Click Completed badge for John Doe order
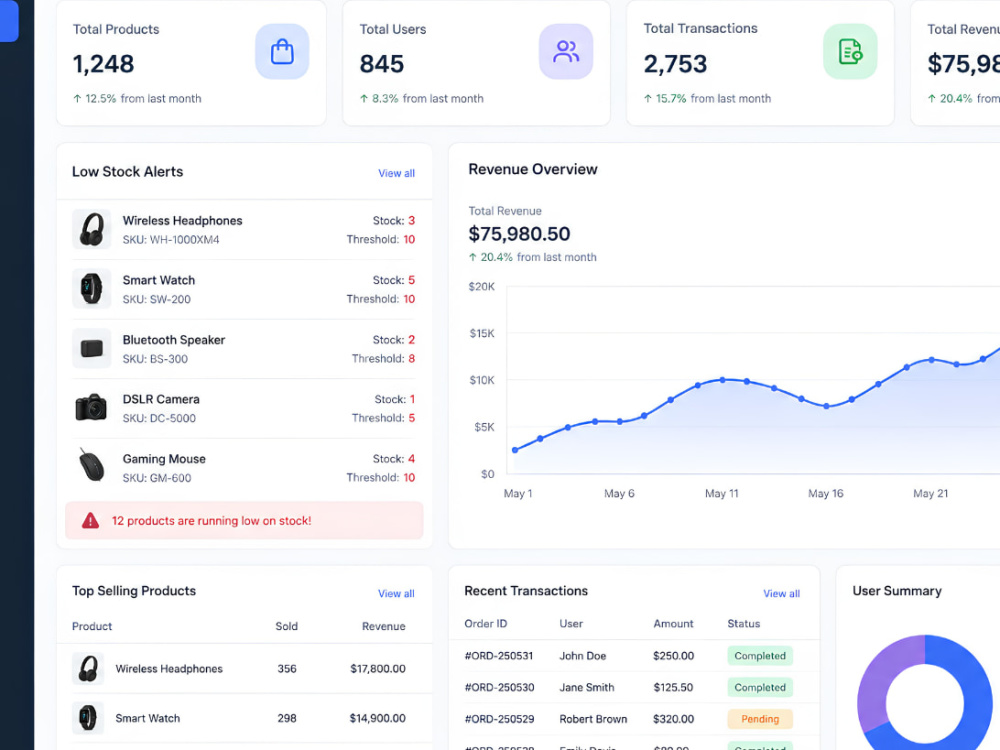 click(x=760, y=656)
